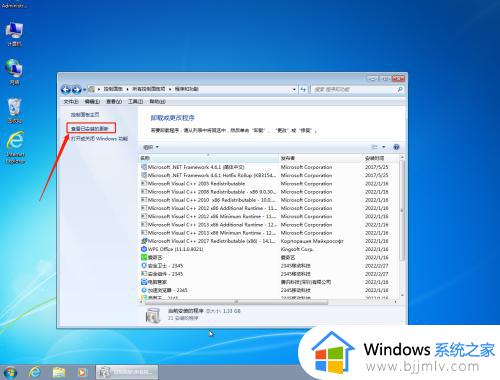
Task: Select Microsoft Visual C++ 2010 x86 Redistributable
Action: click(x=268, y=200)
